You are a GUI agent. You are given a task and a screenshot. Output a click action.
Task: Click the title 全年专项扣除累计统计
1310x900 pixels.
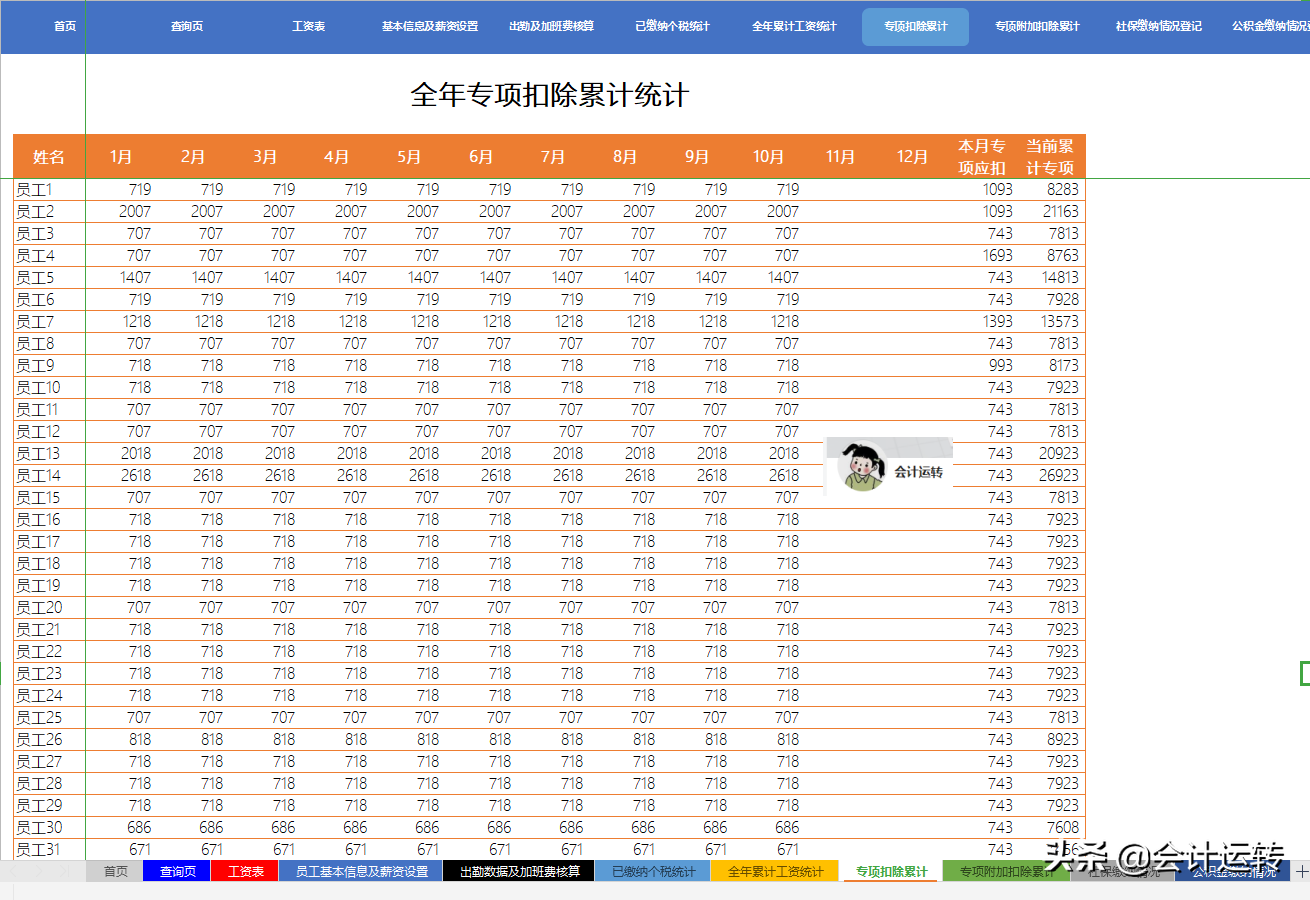(550, 96)
